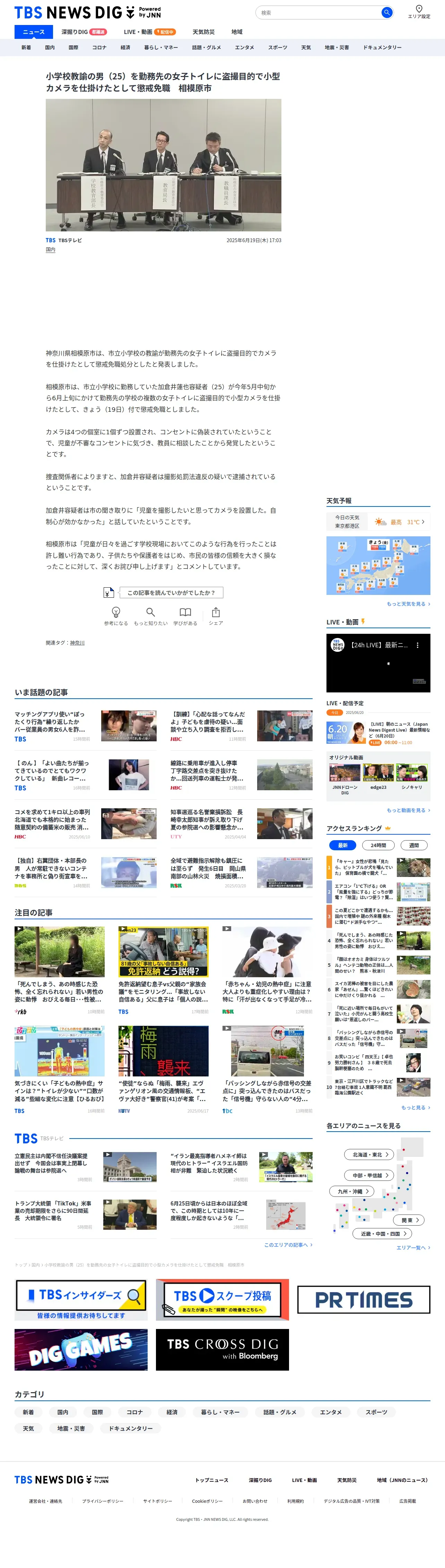Open the エンタメ sub-navigation item
This screenshot has width=445, height=1568.
coord(244,48)
